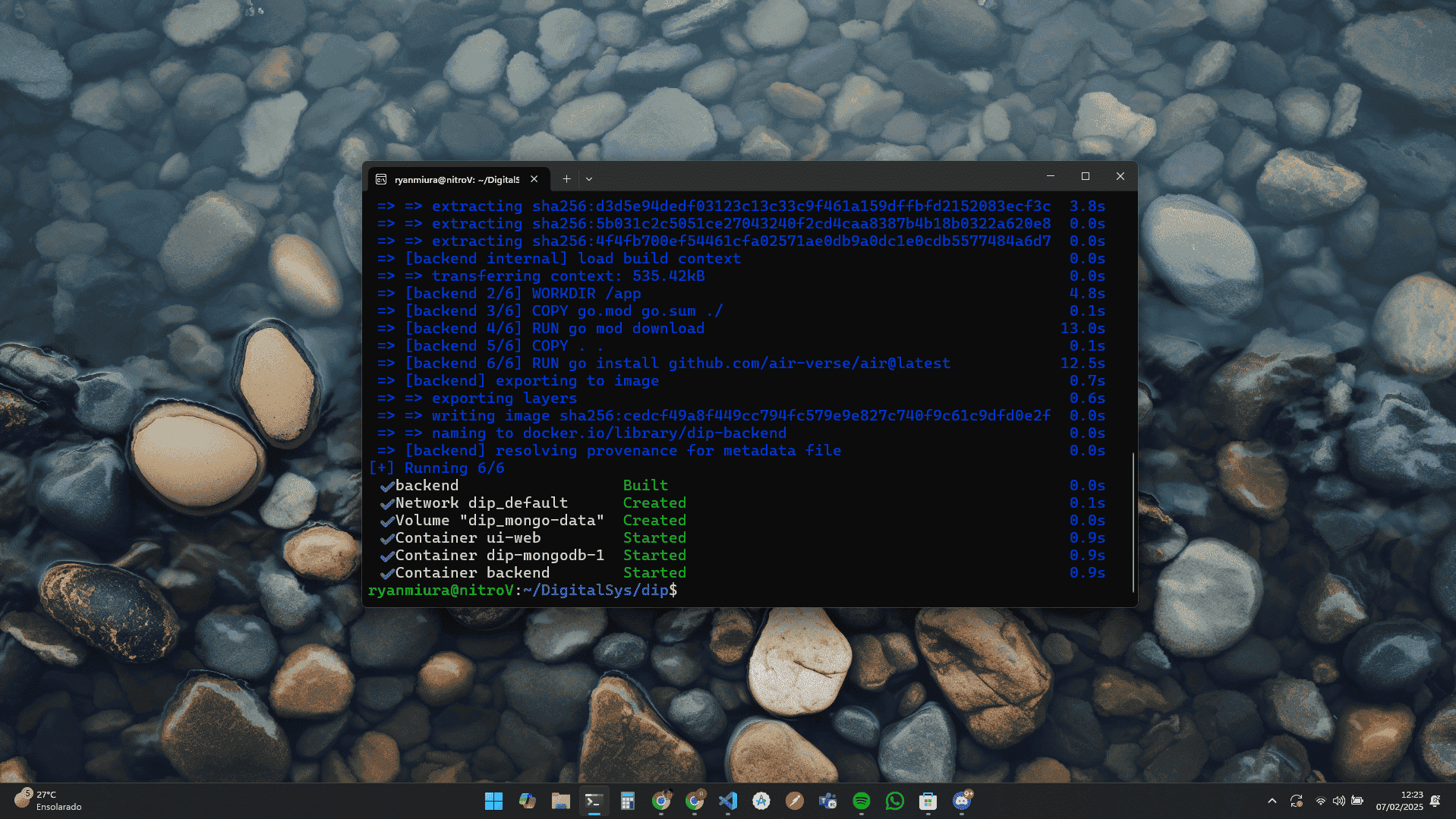Switch to Visual Studio Code in the taskbar

point(727,801)
